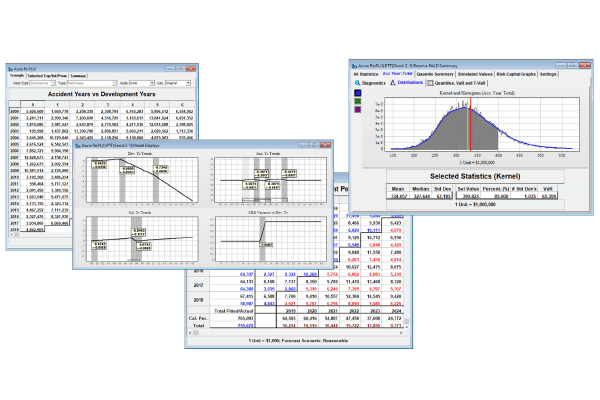Select accident year 2000 row header
This screenshot has width=600, height=400.
tap(14, 111)
